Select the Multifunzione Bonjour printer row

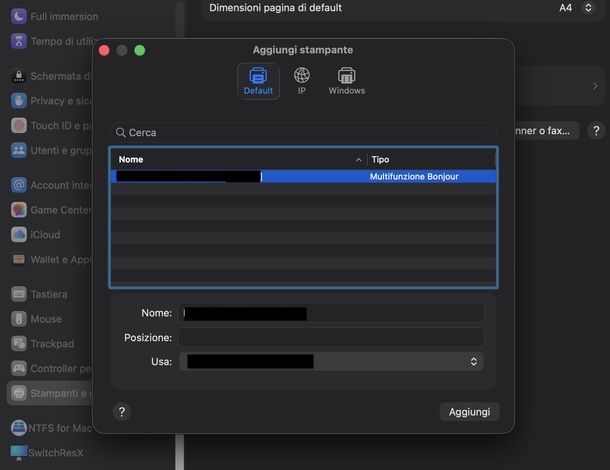coord(303,176)
